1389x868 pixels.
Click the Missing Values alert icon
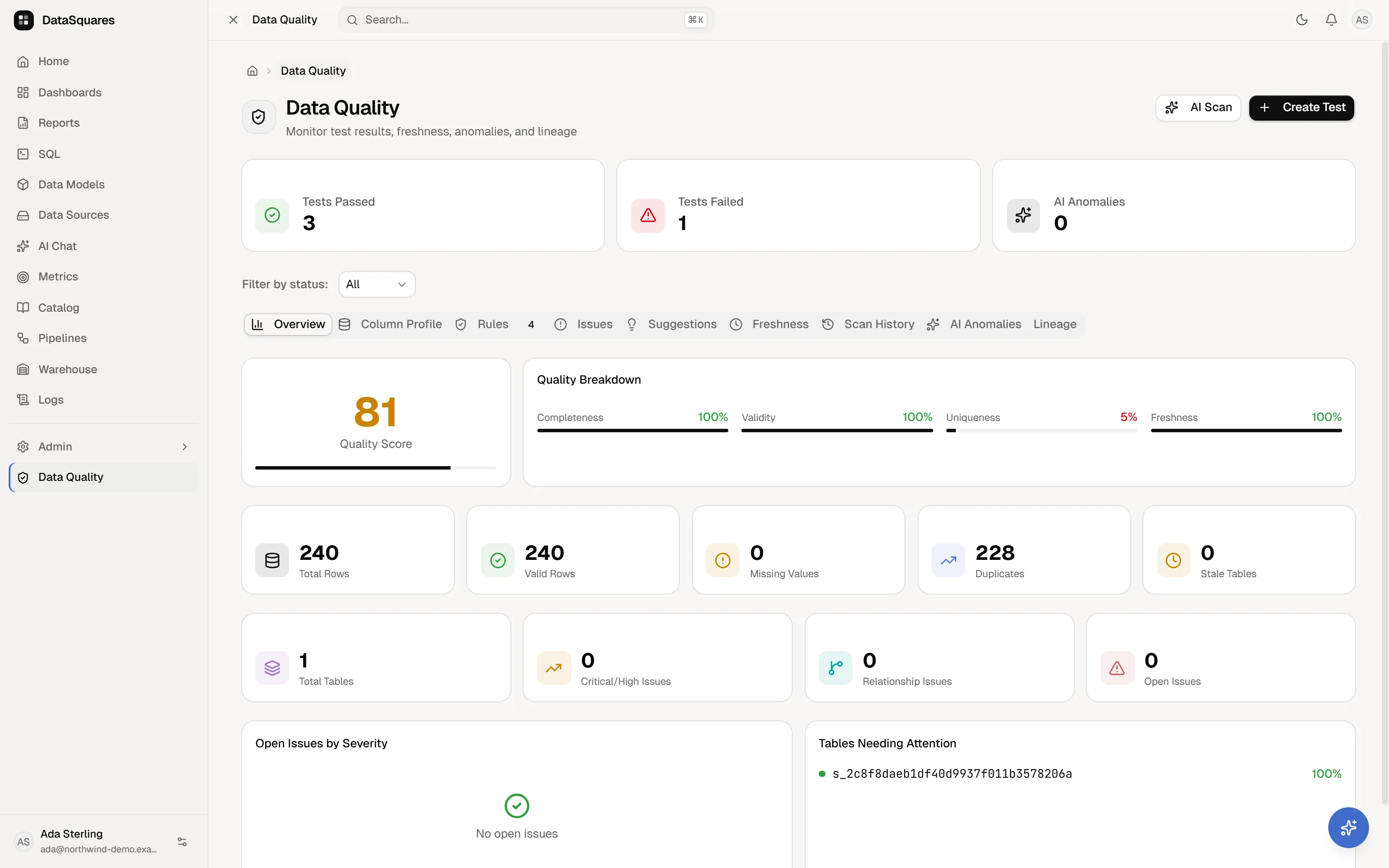point(723,560)
